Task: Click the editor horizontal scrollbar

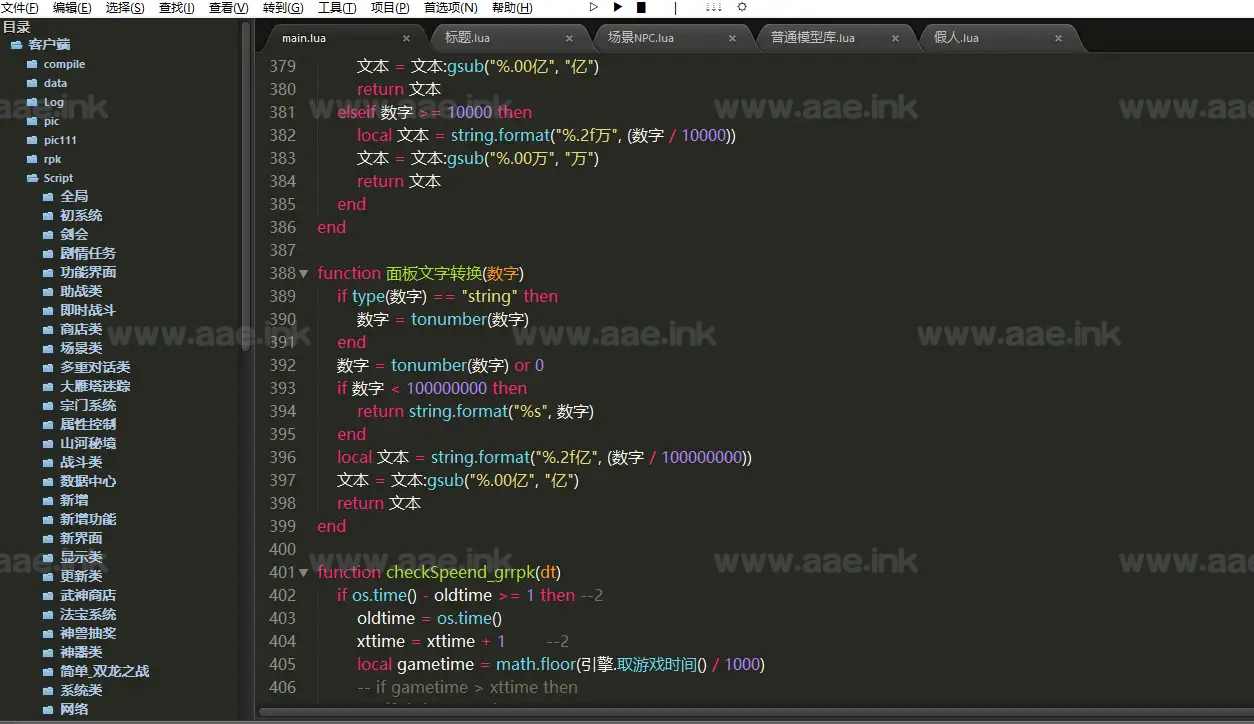Action: coord(755,712)
